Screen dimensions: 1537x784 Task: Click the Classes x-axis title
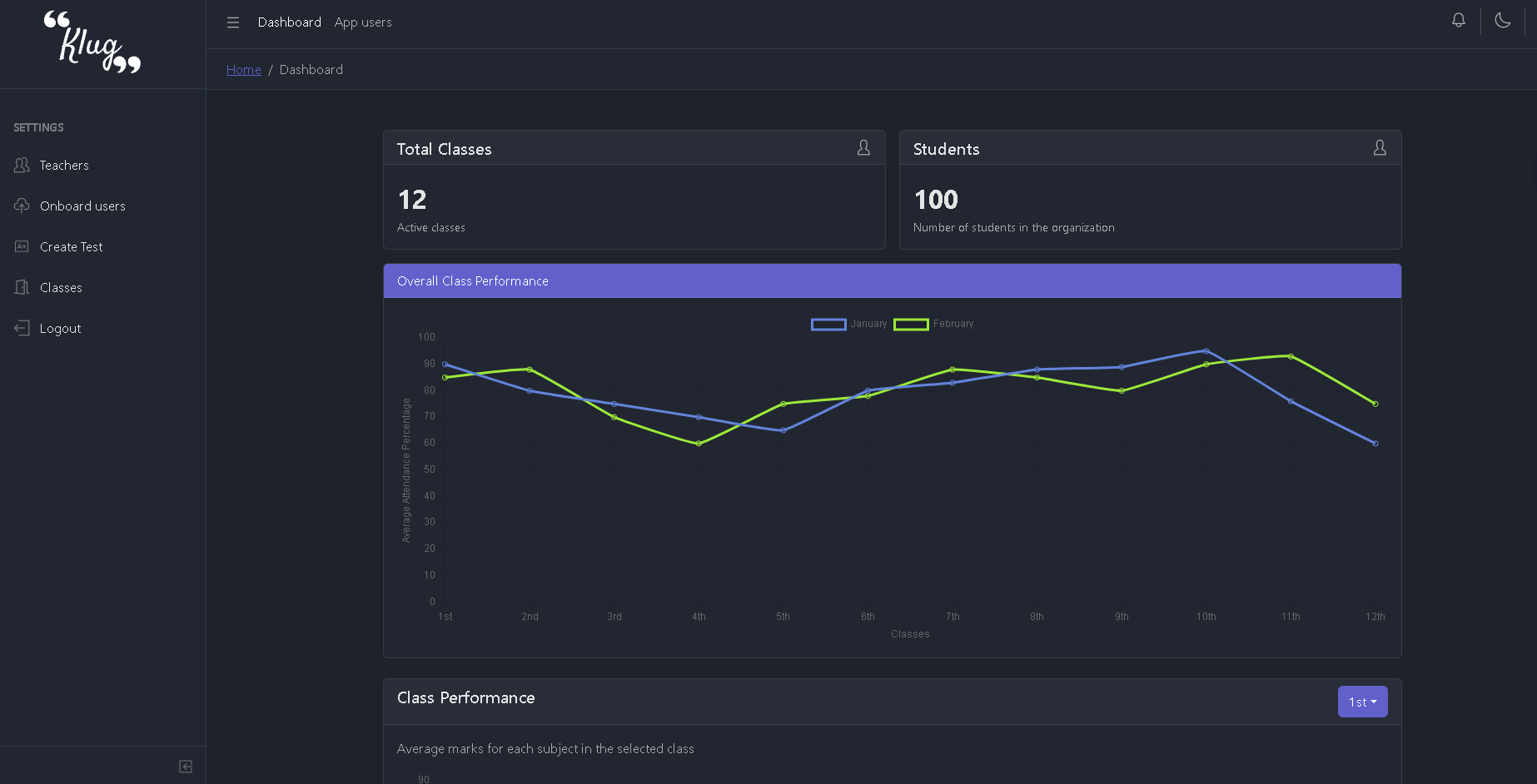910,634
